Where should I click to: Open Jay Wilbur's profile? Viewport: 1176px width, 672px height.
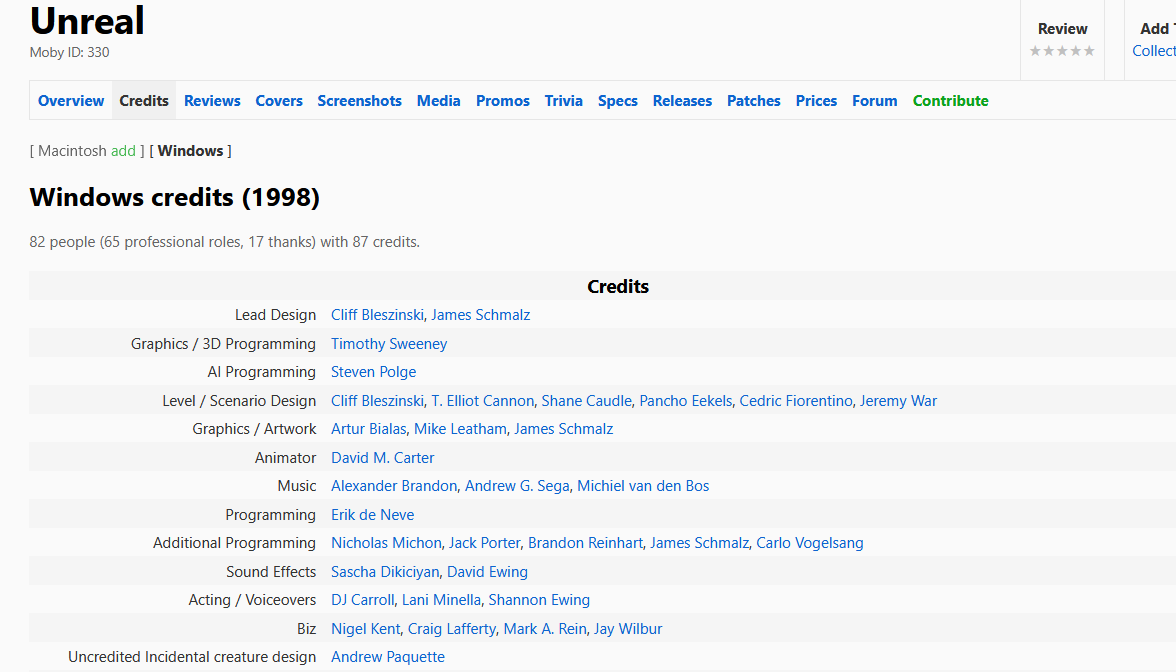(628, 628)
